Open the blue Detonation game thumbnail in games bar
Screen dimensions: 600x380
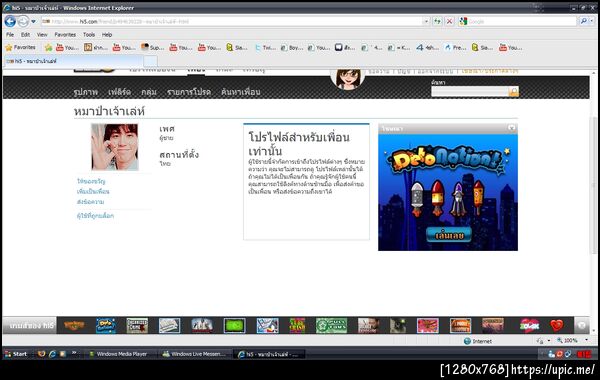(106, 326)
